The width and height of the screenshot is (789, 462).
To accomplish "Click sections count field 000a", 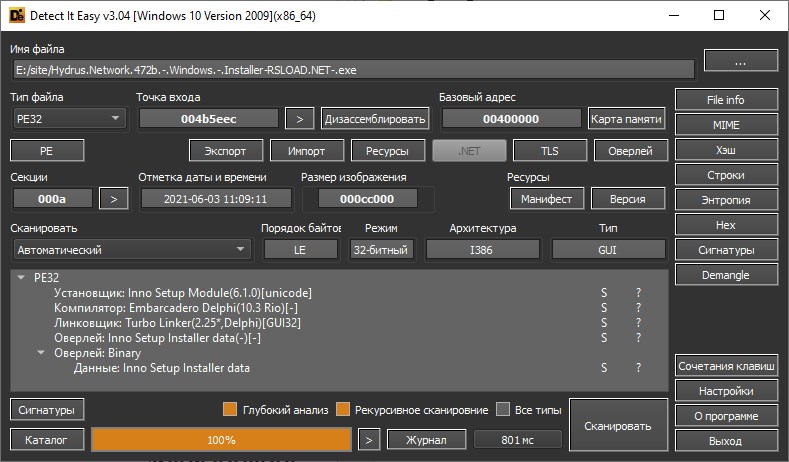I will tap(52, 199).
